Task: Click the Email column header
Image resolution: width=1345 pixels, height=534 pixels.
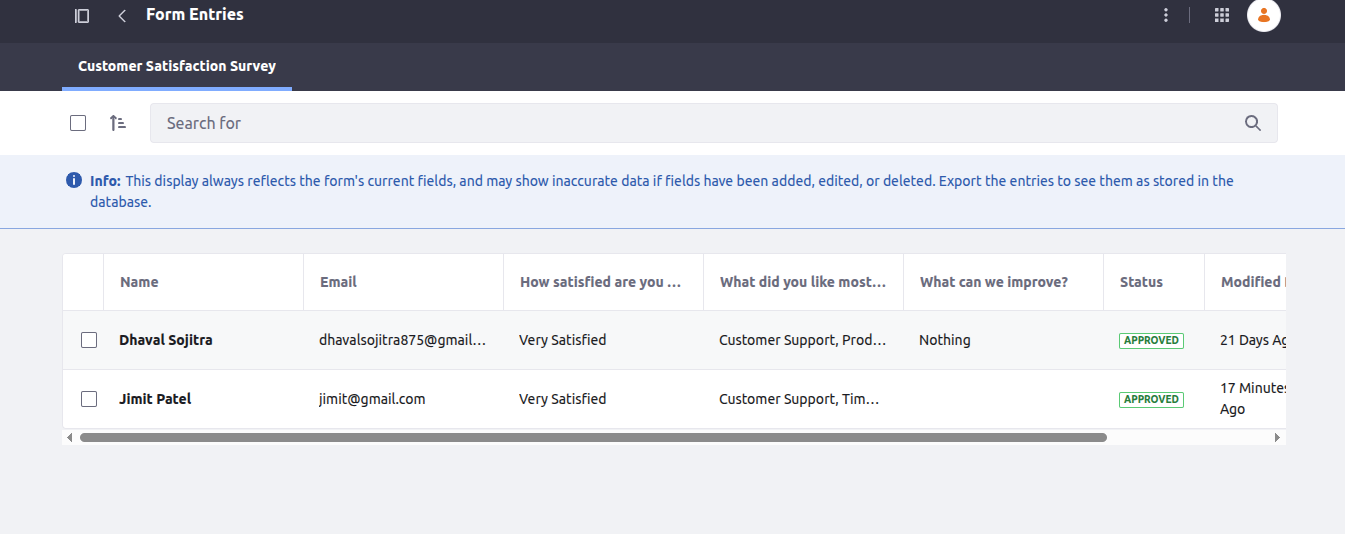Action: [x=338, y=282]
